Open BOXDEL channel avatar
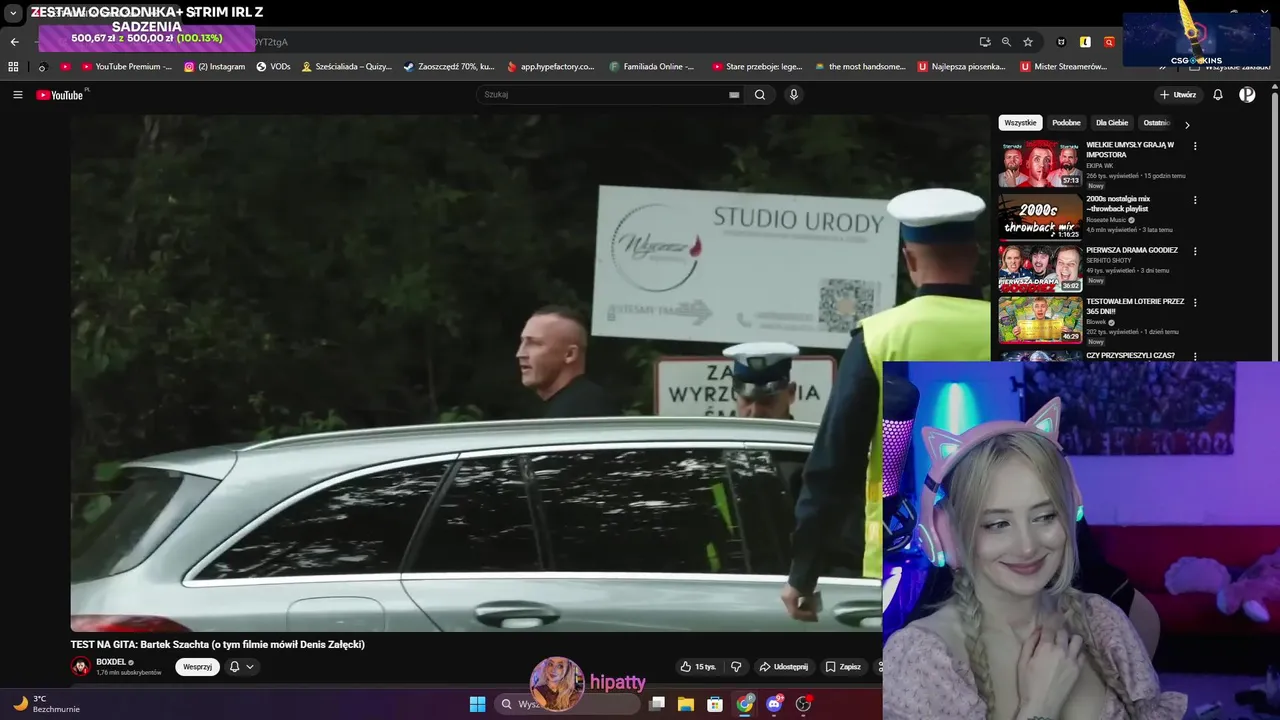Image resolution: width=1280 pixels, height=720 pixels. (x=80, y=667)
